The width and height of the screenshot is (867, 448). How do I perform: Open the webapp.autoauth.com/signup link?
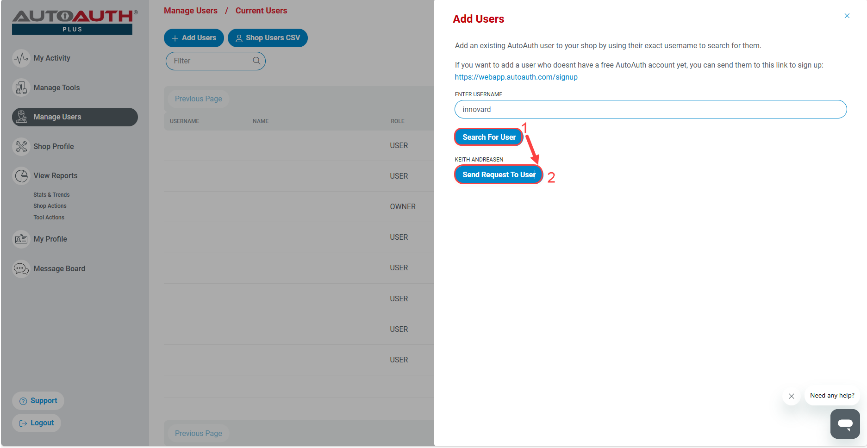coord(515,77)
